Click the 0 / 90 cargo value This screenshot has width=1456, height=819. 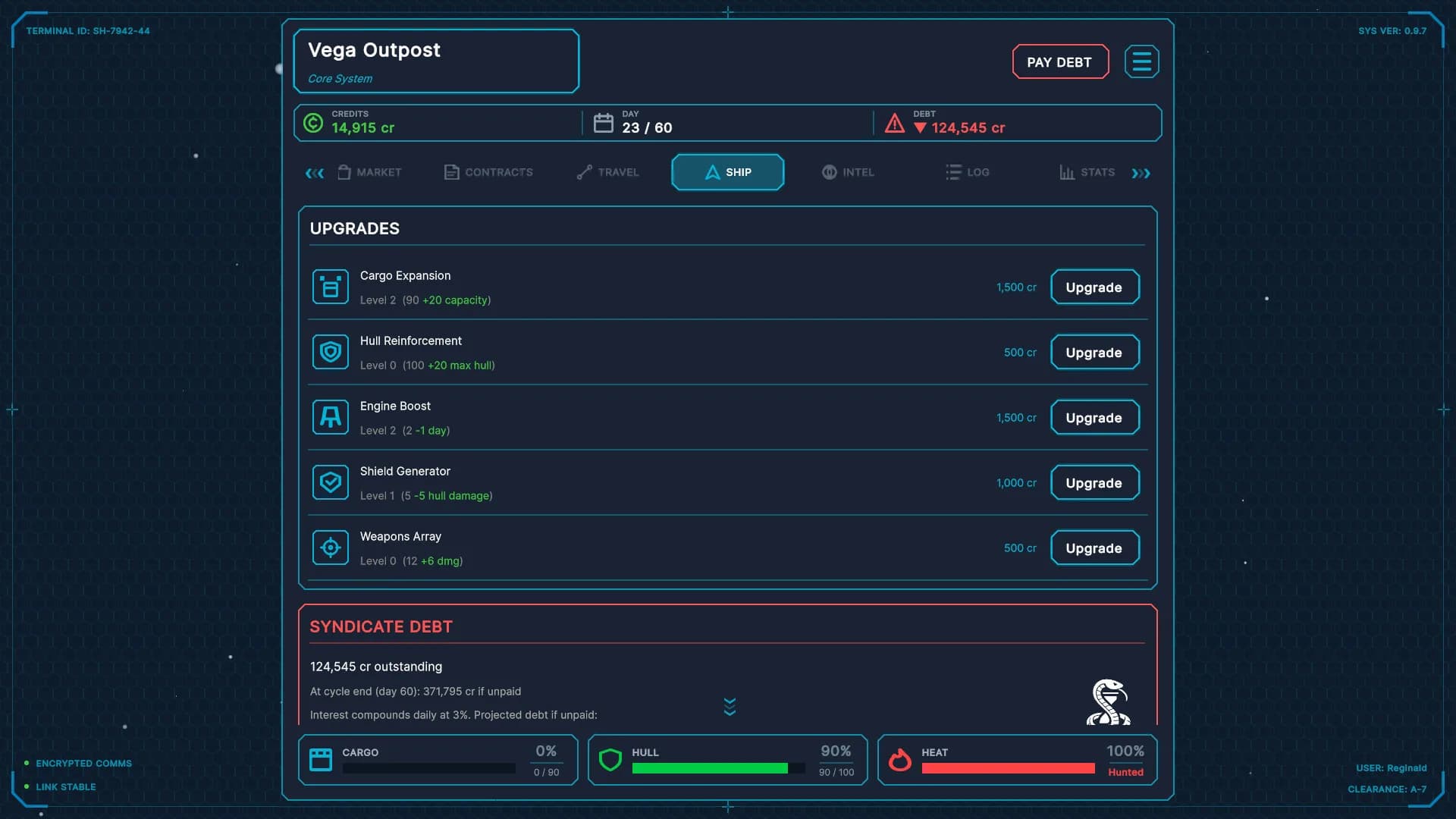click(x=547, y=773)
